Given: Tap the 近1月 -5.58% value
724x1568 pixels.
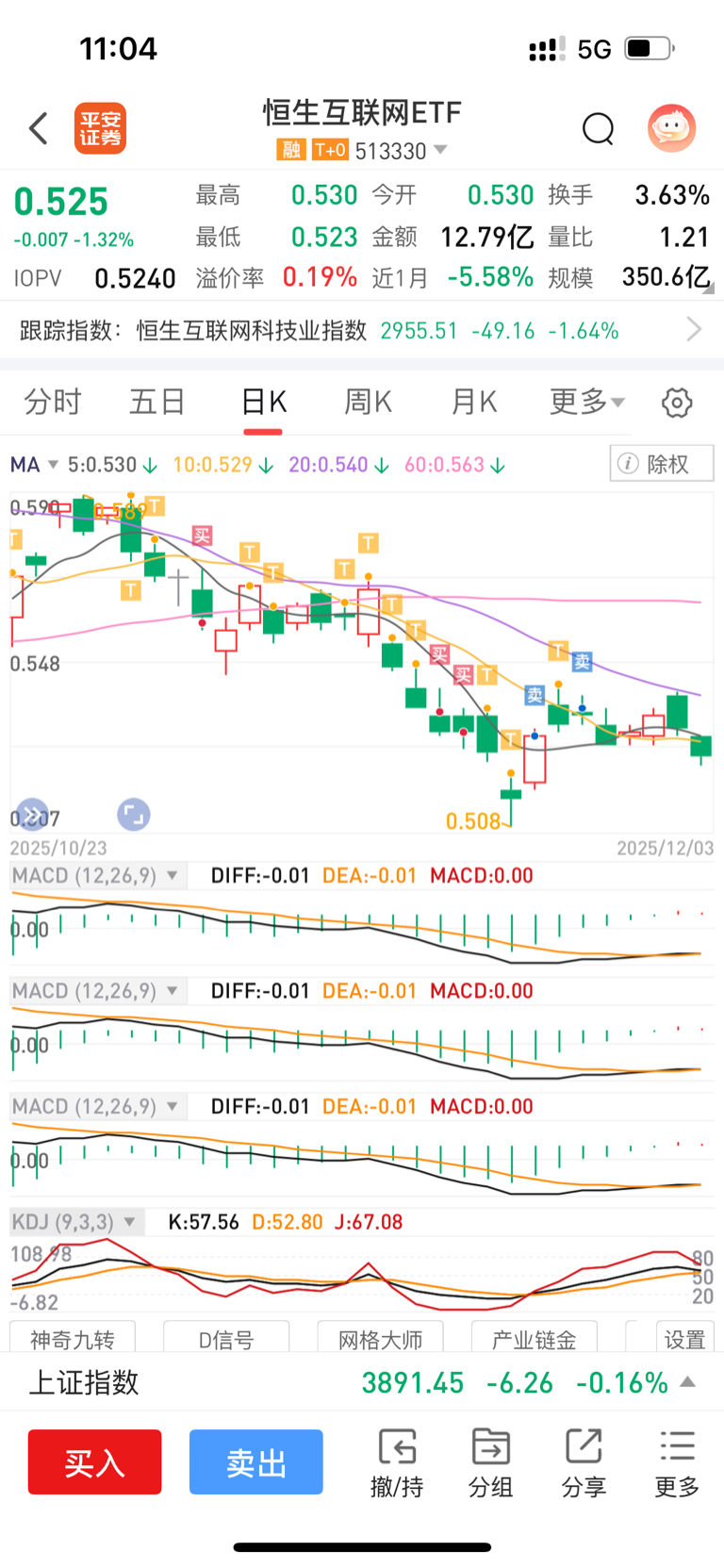Looking at the screenshot, I should click(490, 277).
